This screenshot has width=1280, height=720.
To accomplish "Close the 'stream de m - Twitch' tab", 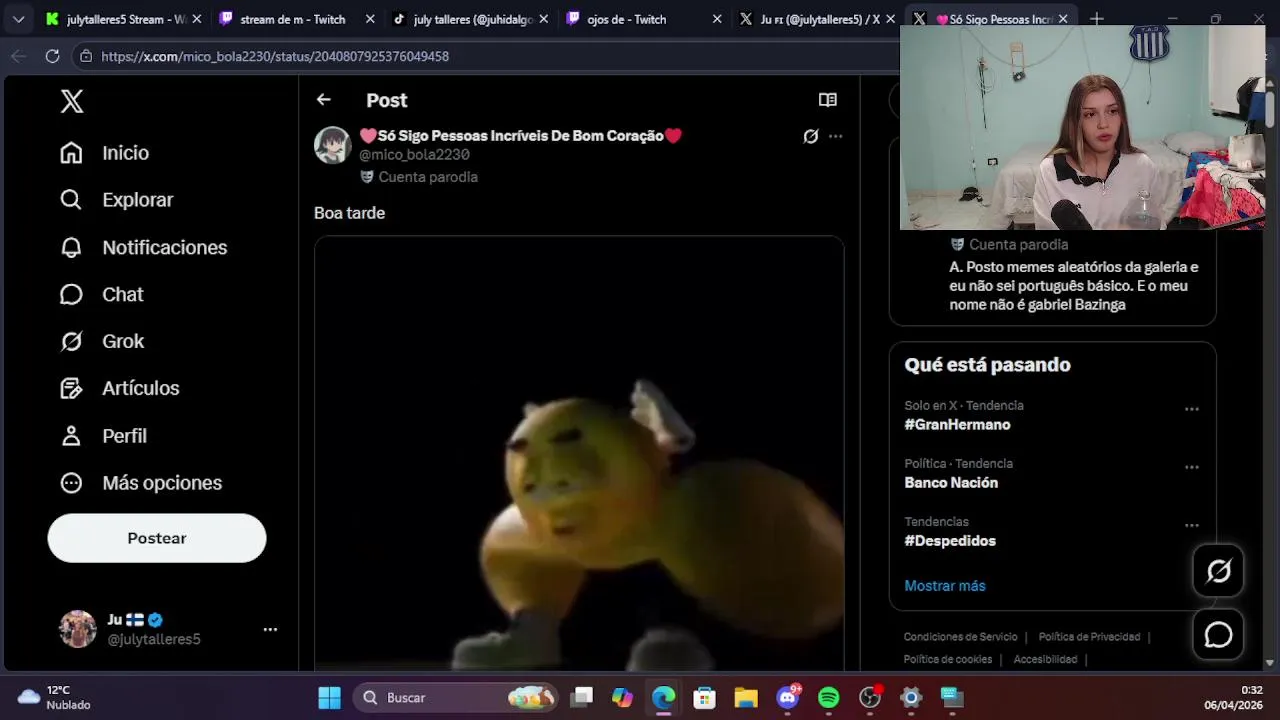I will tap(370, 19).
